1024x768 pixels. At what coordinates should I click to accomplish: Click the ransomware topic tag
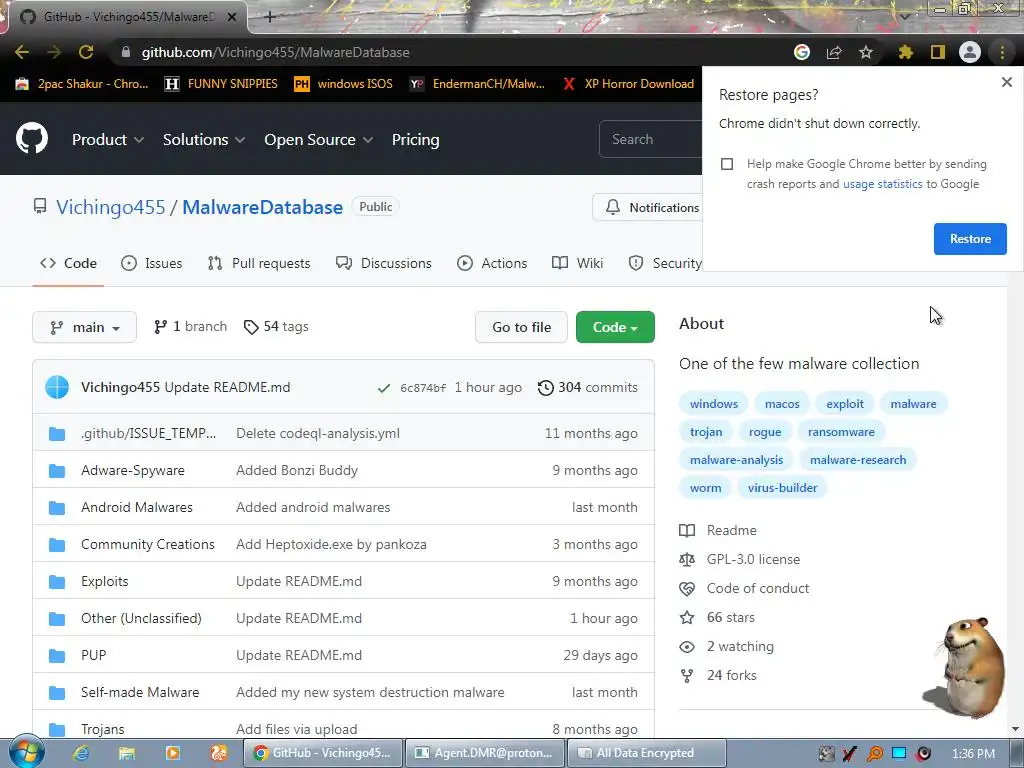click(x=840, y=432)
